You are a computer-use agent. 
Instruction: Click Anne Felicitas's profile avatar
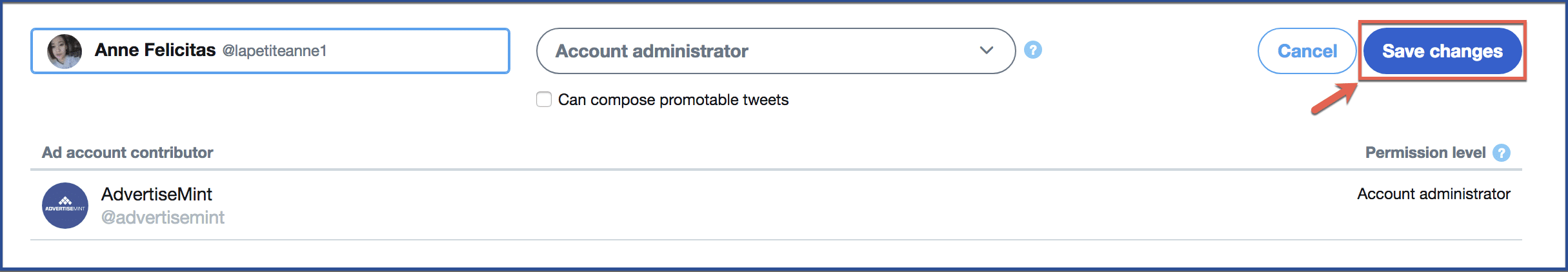(65, 51)
